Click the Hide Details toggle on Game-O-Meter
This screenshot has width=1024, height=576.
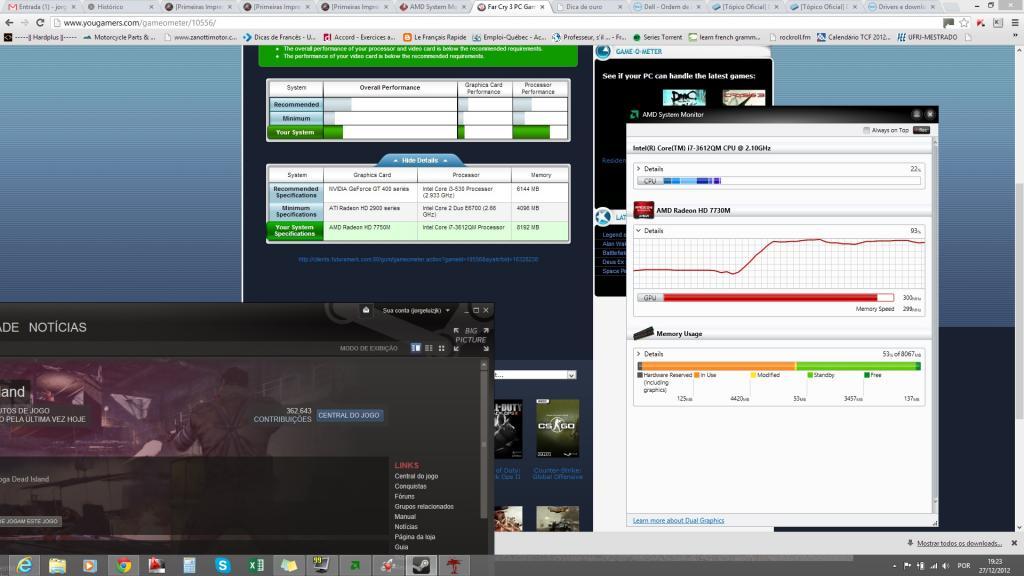click(420, 160)
